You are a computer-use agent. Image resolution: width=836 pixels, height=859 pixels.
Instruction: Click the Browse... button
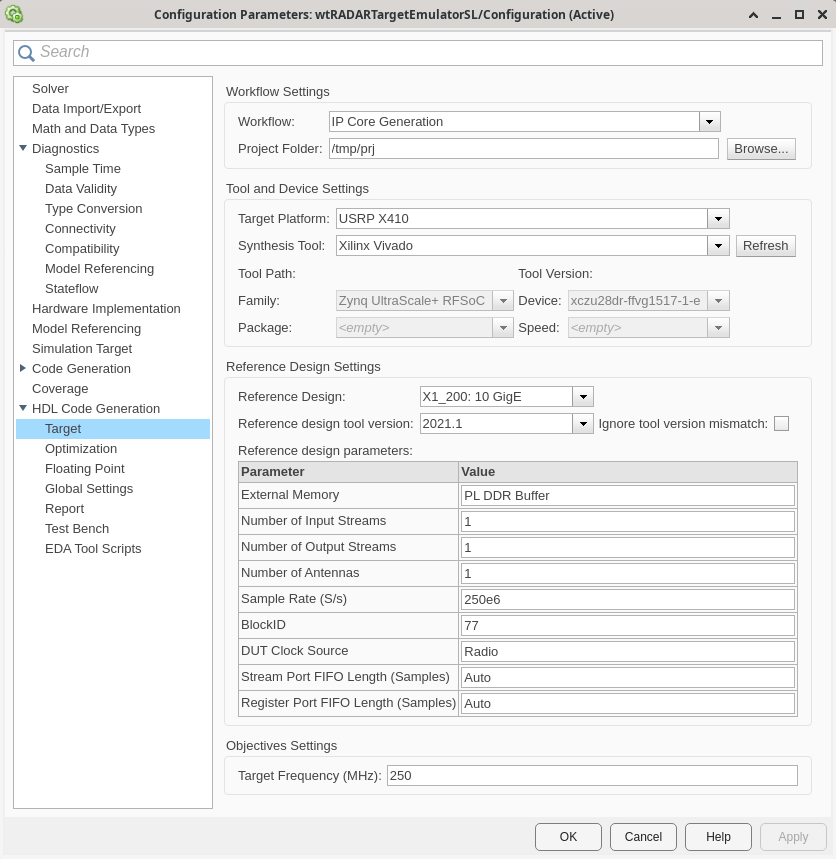click(761, 149)
